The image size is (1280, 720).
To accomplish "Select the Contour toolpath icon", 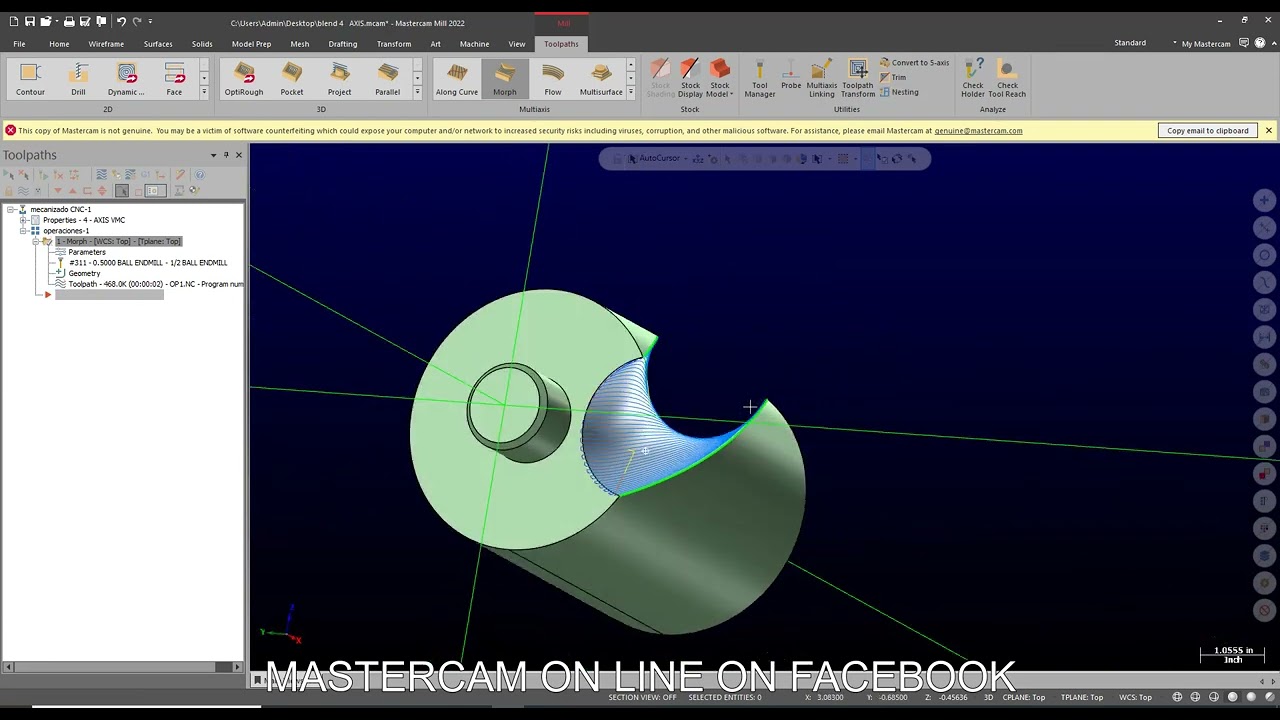I will (x=30, y=79).
